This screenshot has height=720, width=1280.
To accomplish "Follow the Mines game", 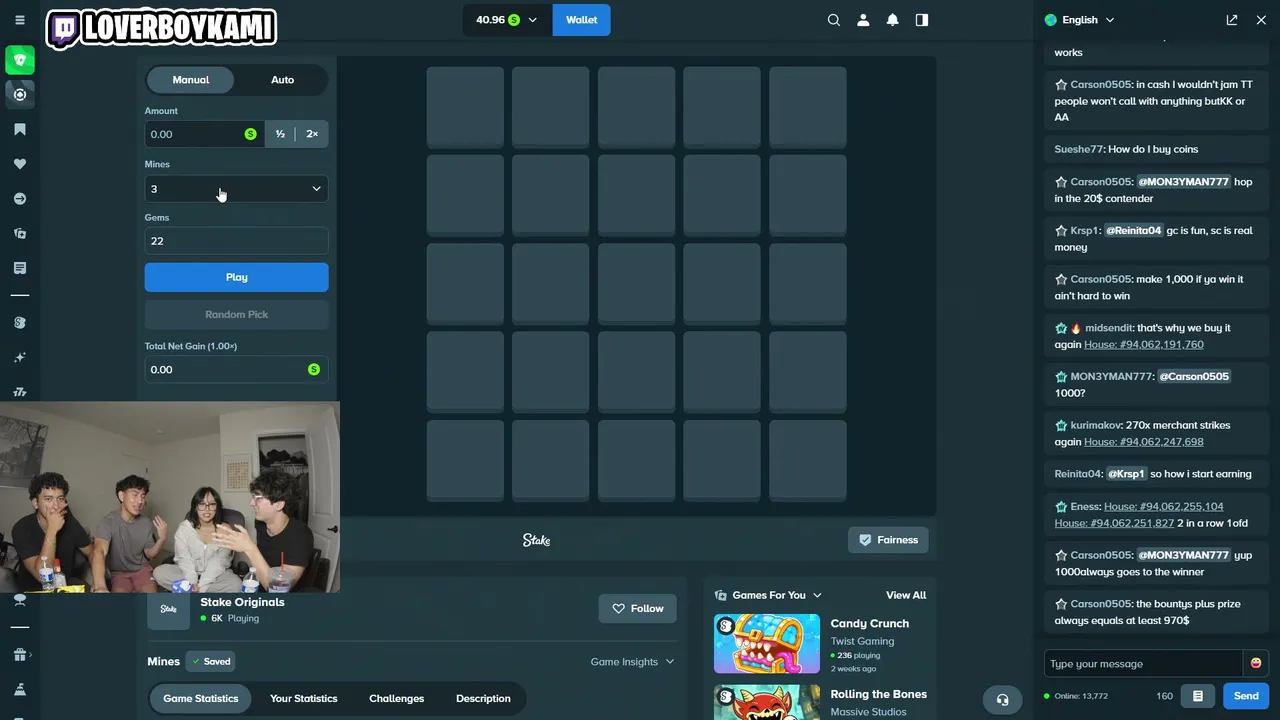I will click(x=637, y=608).
